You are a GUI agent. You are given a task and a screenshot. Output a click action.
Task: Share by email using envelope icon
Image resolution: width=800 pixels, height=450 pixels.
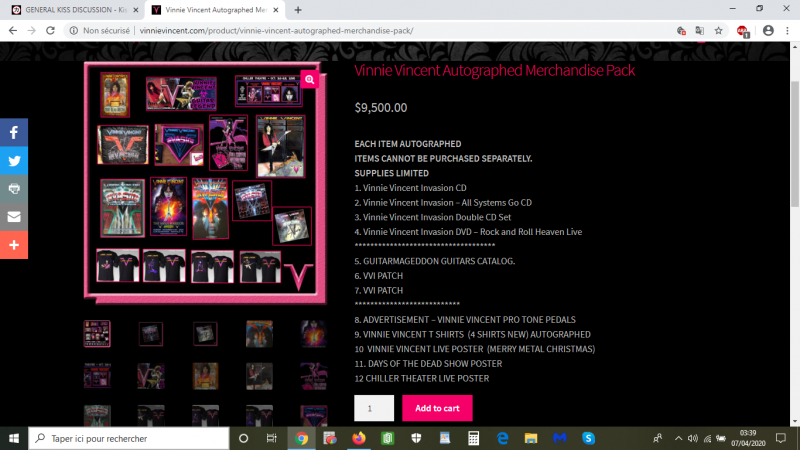tap(14, 216)
